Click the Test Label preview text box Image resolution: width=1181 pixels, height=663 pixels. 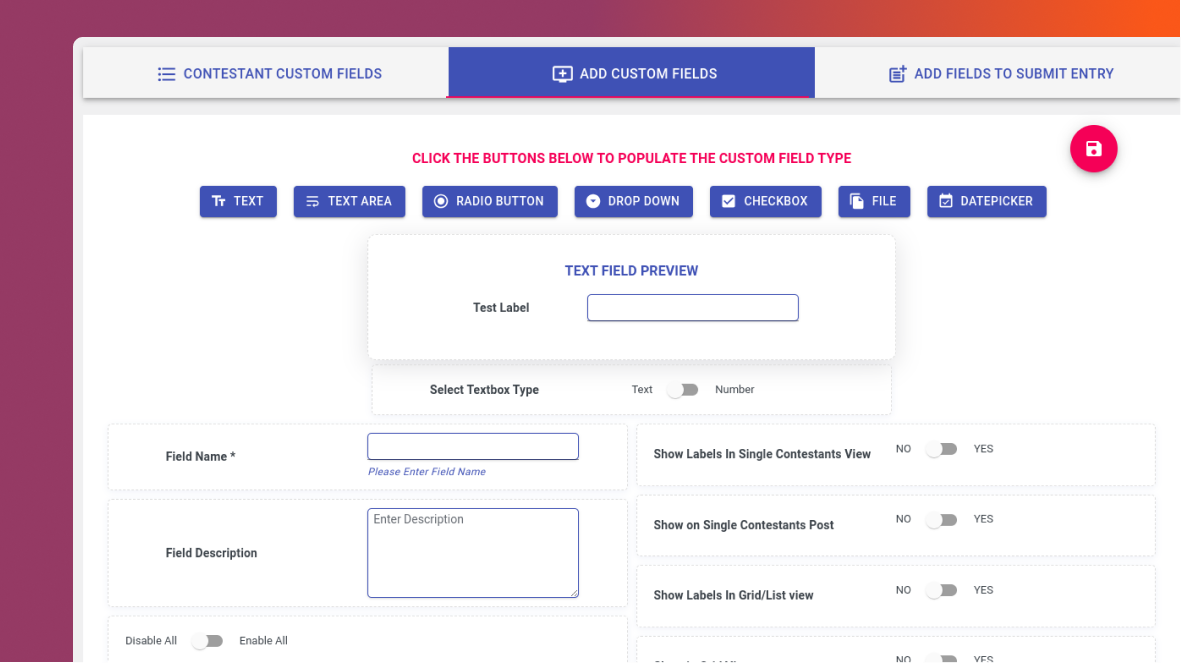click(693, 307)
